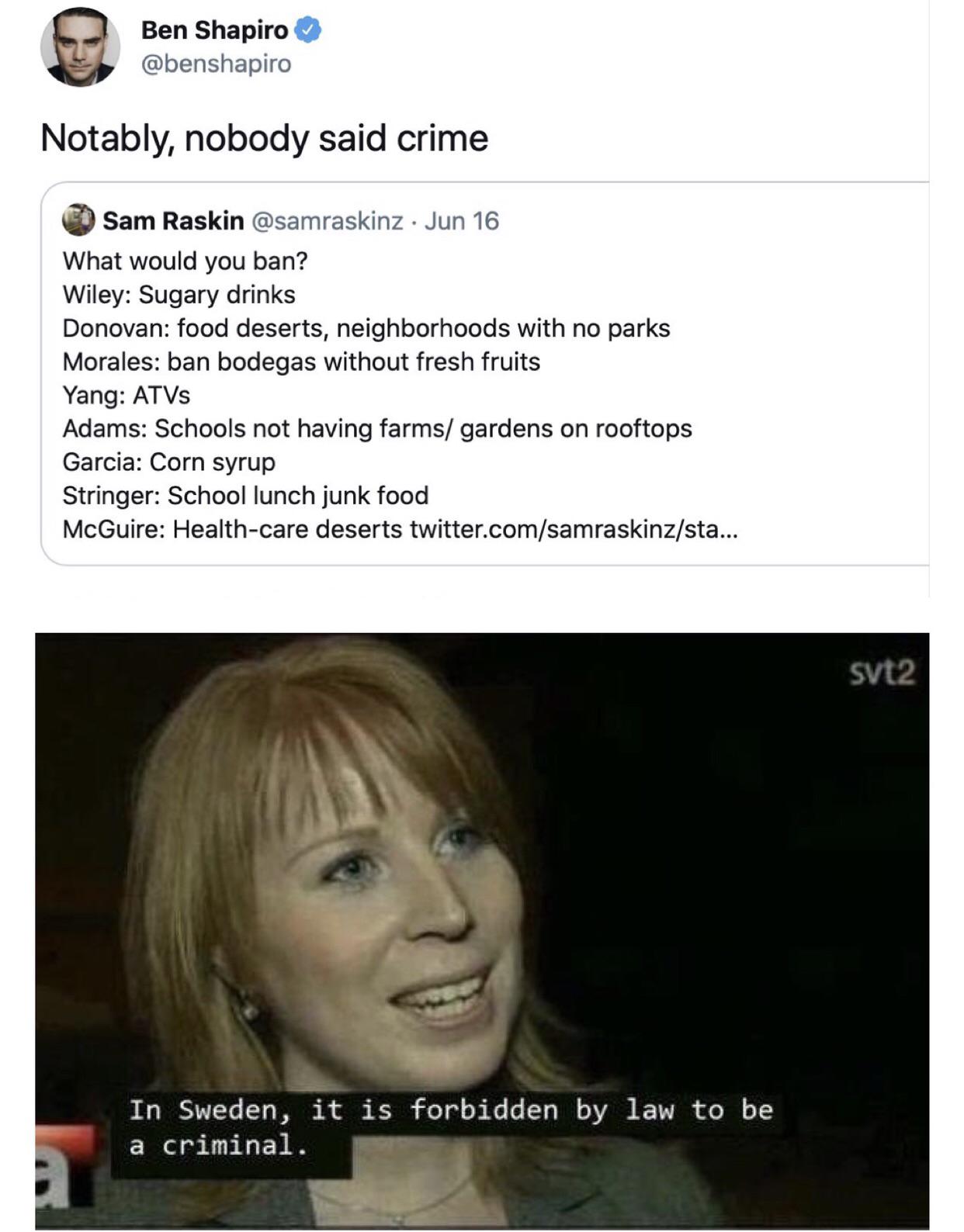The width and height of the screenshot is (964, 1232).
Task: Click the 'In Sweden' subtitle caption
Action: [x=451, y=1127]
